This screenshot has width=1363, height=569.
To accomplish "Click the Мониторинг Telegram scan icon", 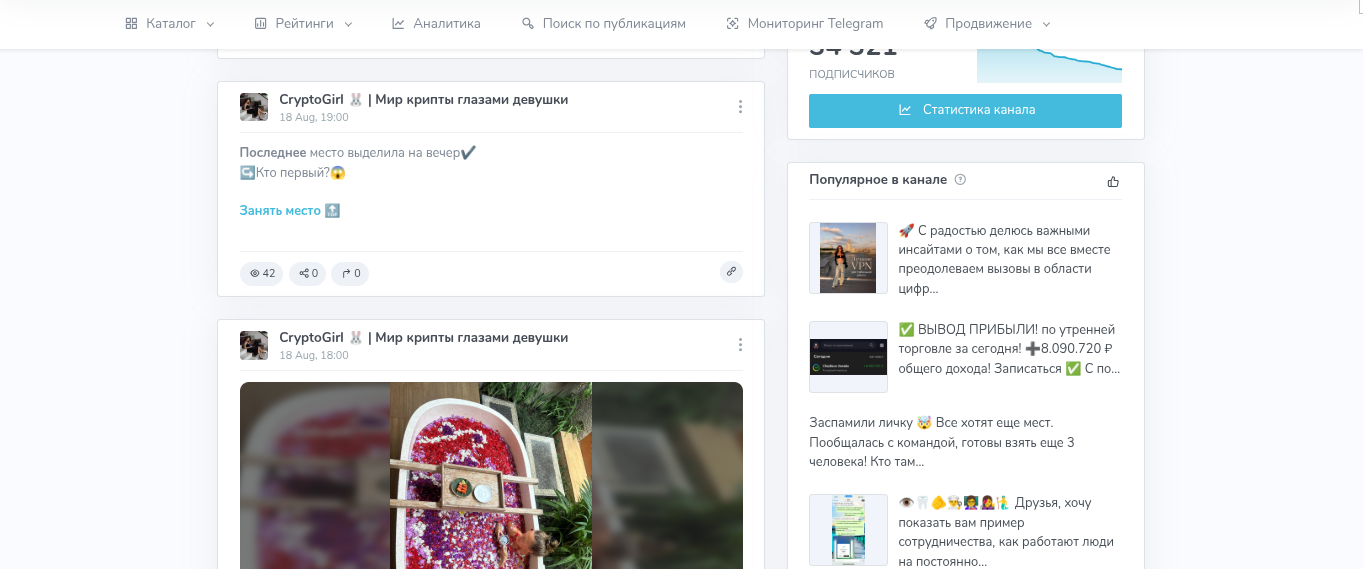I will tap(733, 23).
